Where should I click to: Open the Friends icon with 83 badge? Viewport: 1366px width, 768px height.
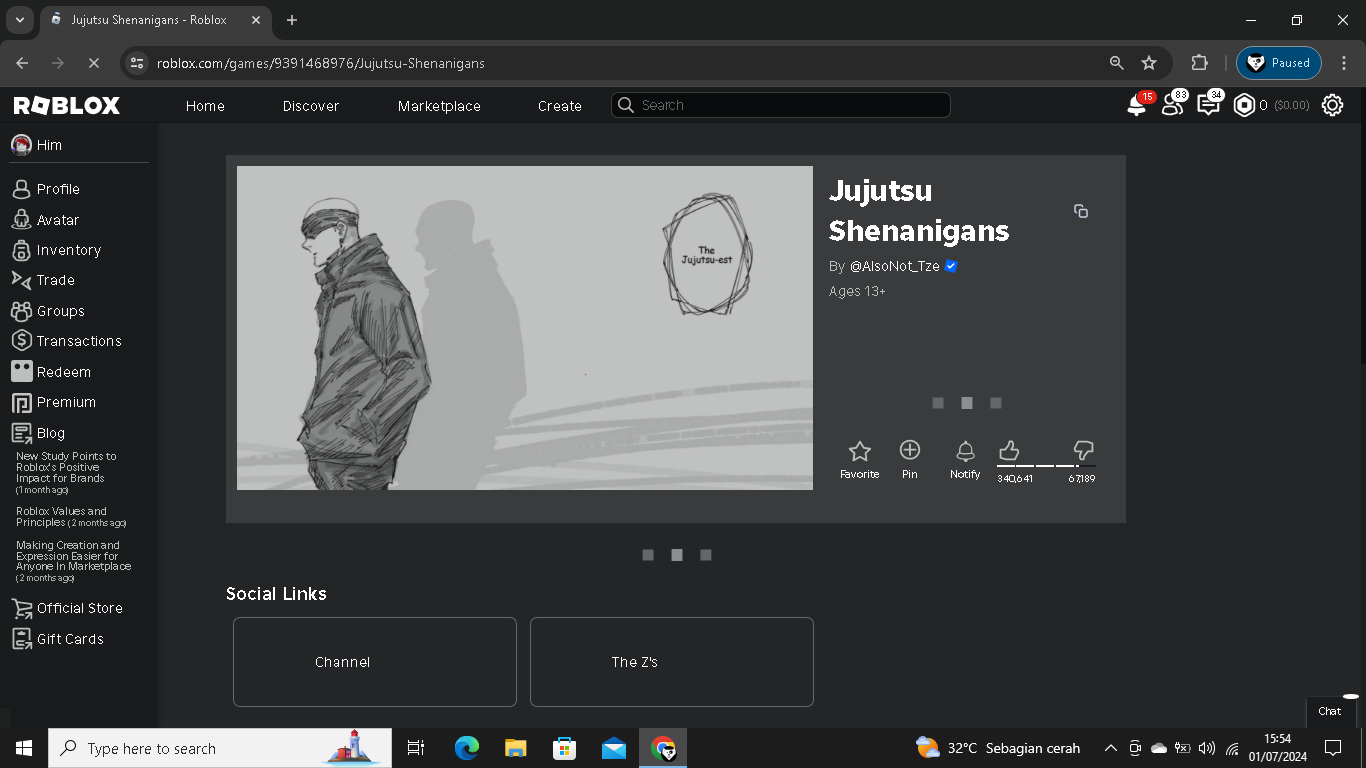[1172, 105]
